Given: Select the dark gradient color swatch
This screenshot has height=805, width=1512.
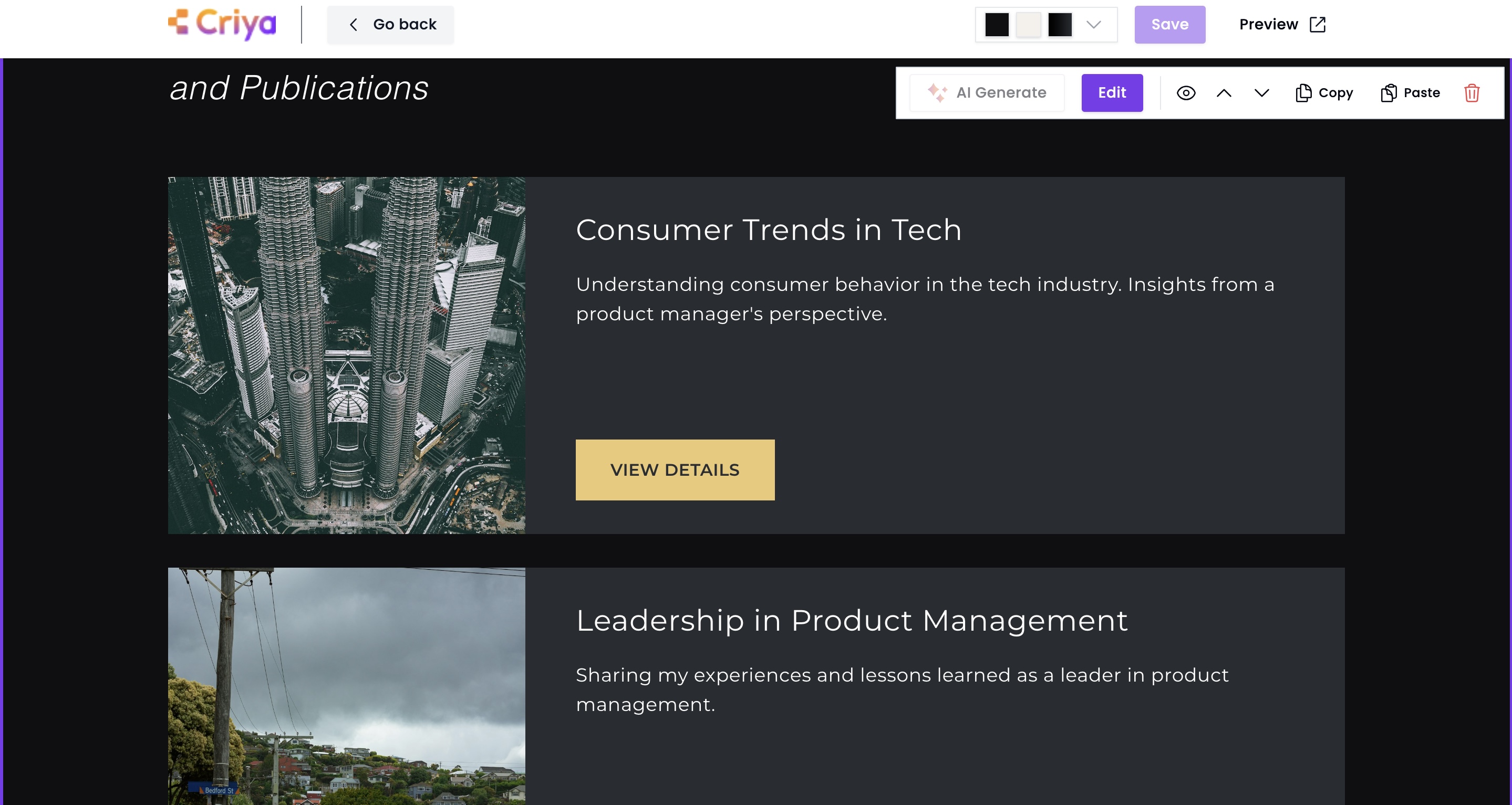Looking at the screenshot, I should point(1060,25).
